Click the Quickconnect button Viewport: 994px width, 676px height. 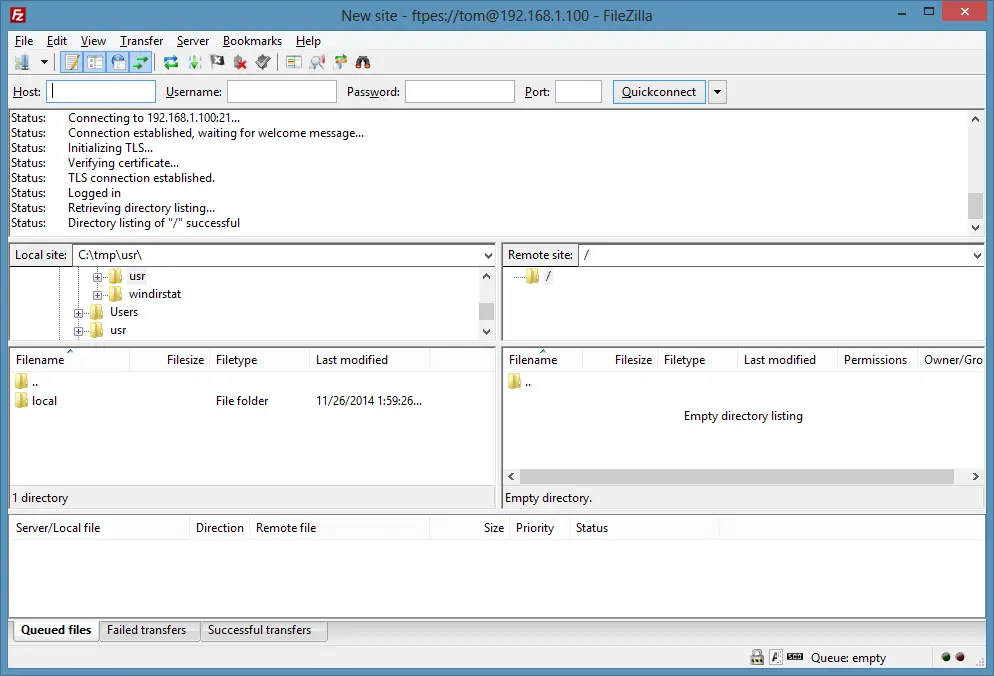pyautogui.click(x=659, y=92)
